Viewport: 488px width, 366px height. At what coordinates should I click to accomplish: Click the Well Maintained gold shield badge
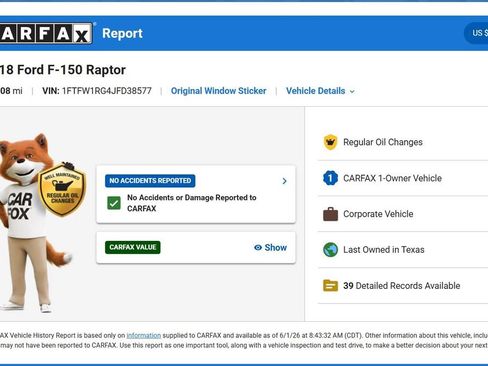click(x=63, y=189)
